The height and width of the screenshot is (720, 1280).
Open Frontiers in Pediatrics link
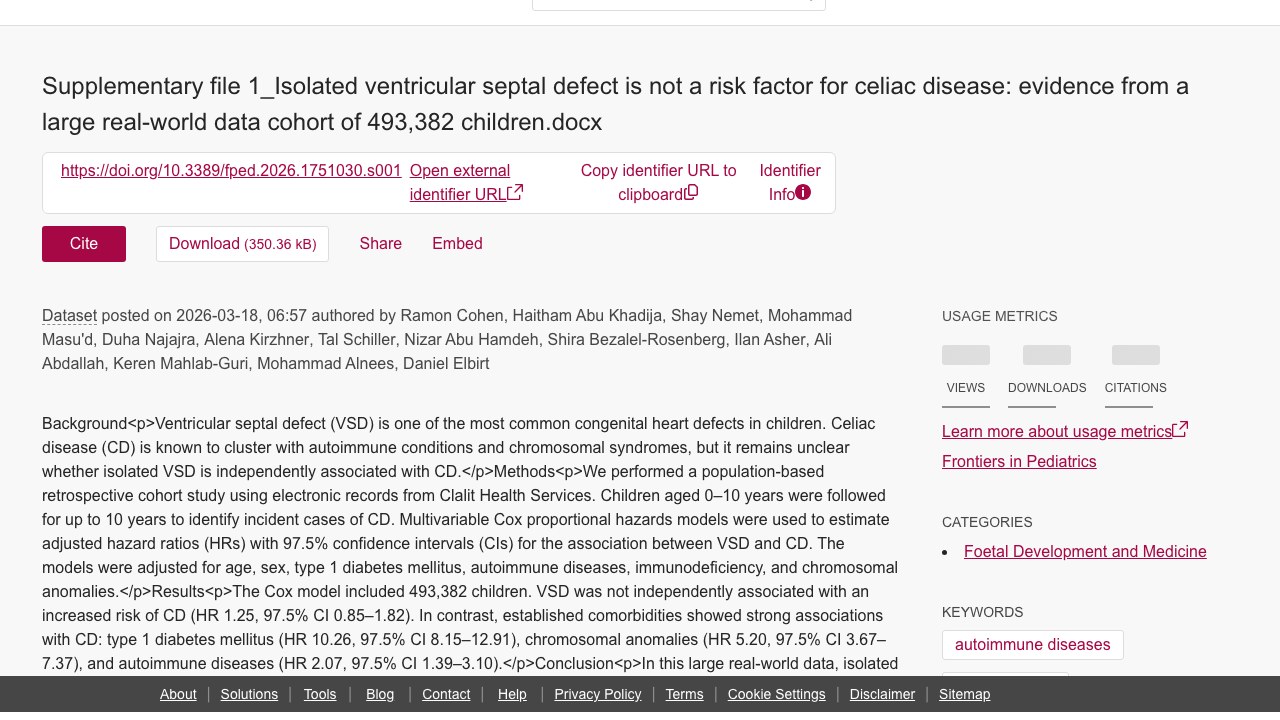click(x=1019, y=462)
